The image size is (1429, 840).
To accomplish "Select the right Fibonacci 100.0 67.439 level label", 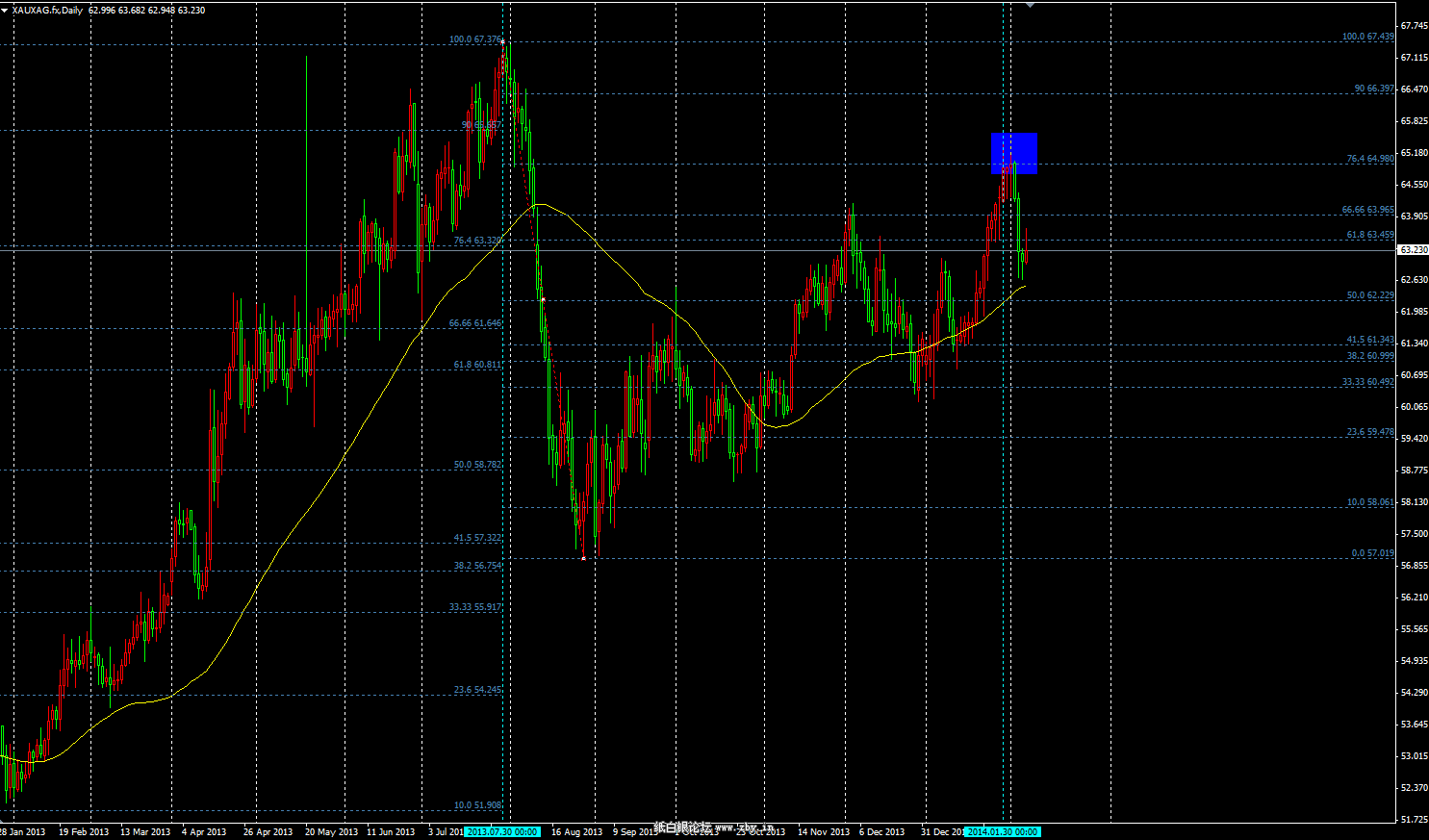I will (1367, 37).
